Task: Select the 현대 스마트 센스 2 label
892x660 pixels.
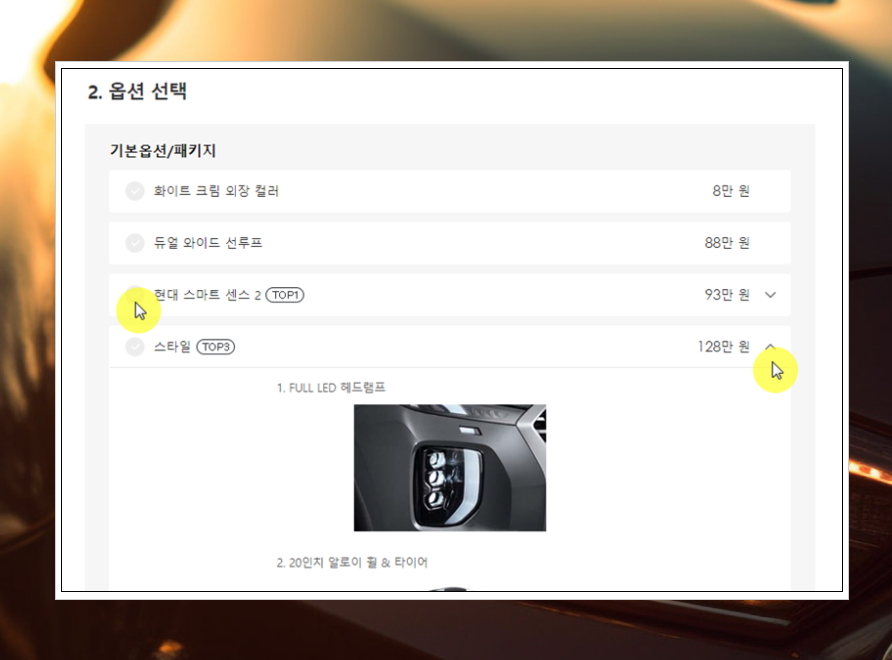Action: 207,295
